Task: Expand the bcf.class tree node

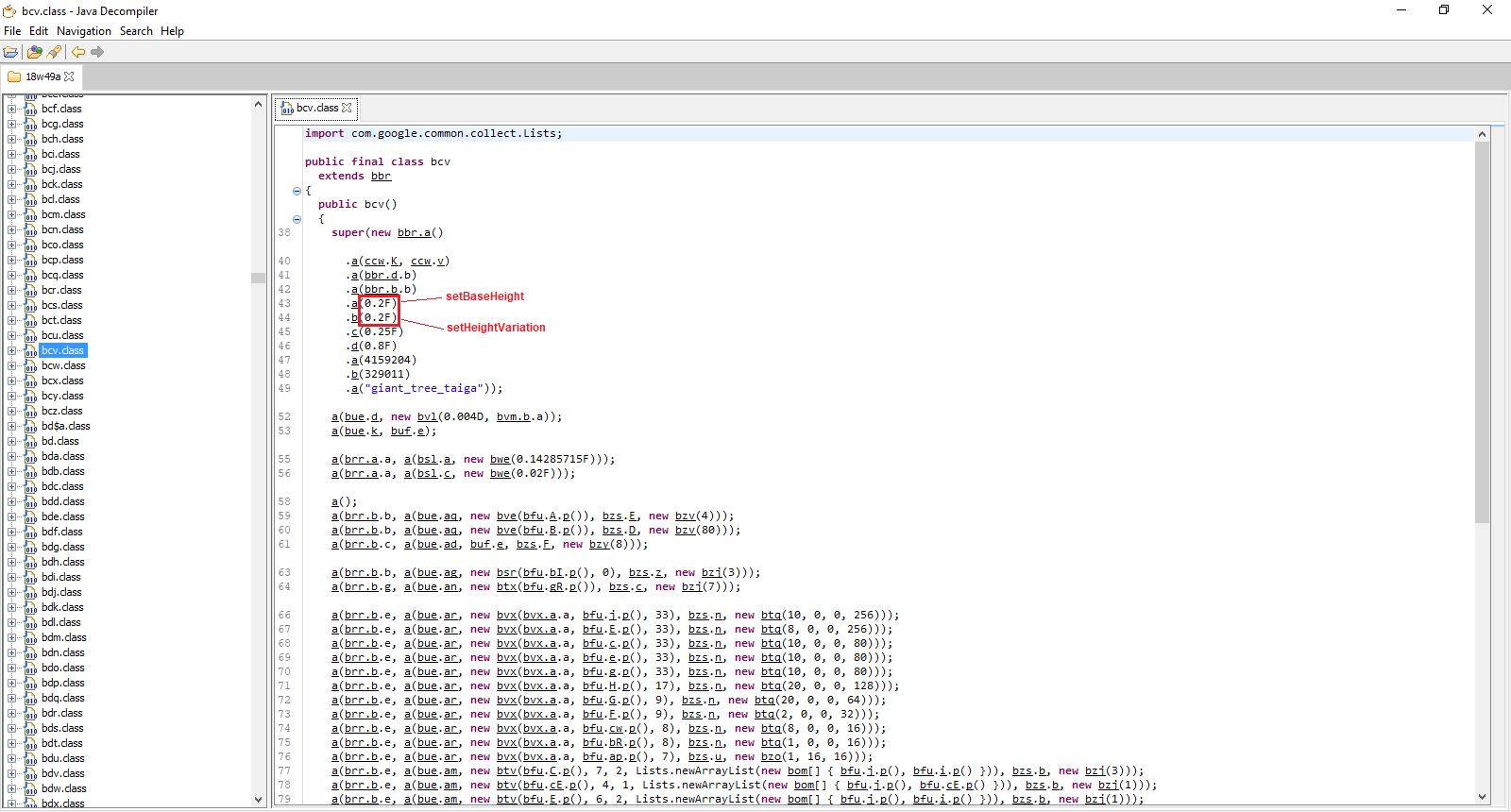Action: (x=11, y=109)
